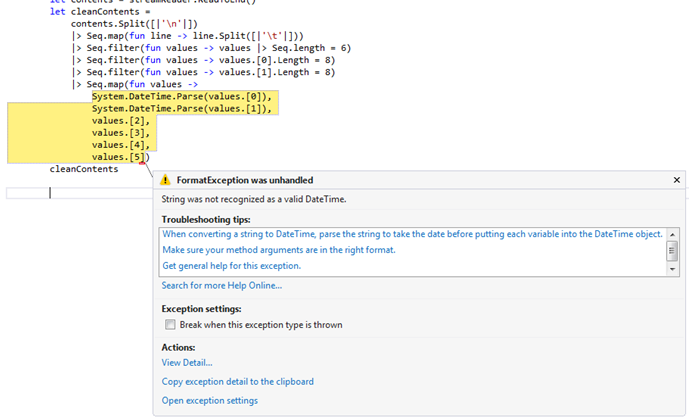Click 'Search for more Help Online' link
Screen dimensions: 689x419
pos(221,285)
